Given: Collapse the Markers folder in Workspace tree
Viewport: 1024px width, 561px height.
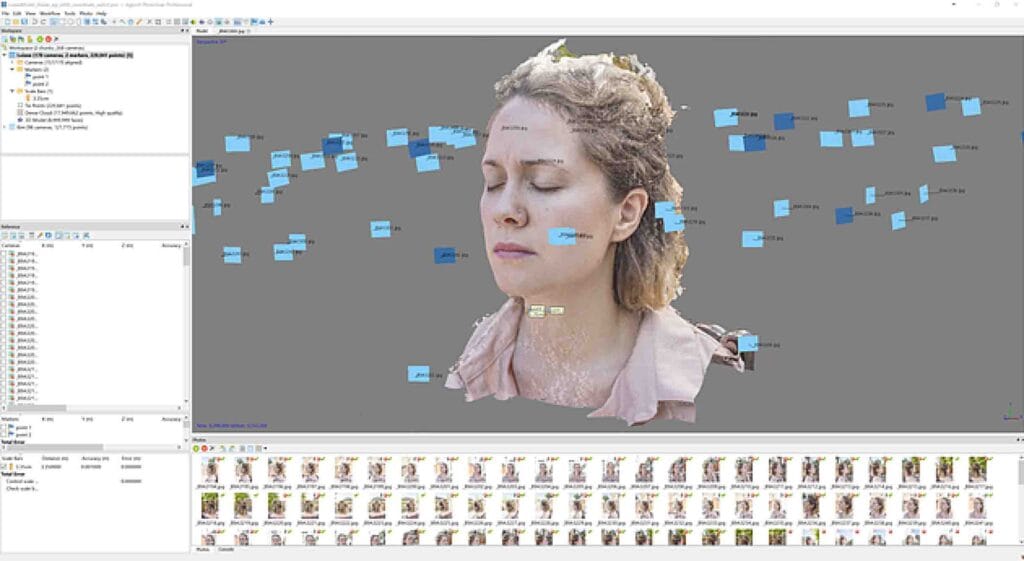Looking at the screenshot, I should pyautogui.click(x=12, y=69).
